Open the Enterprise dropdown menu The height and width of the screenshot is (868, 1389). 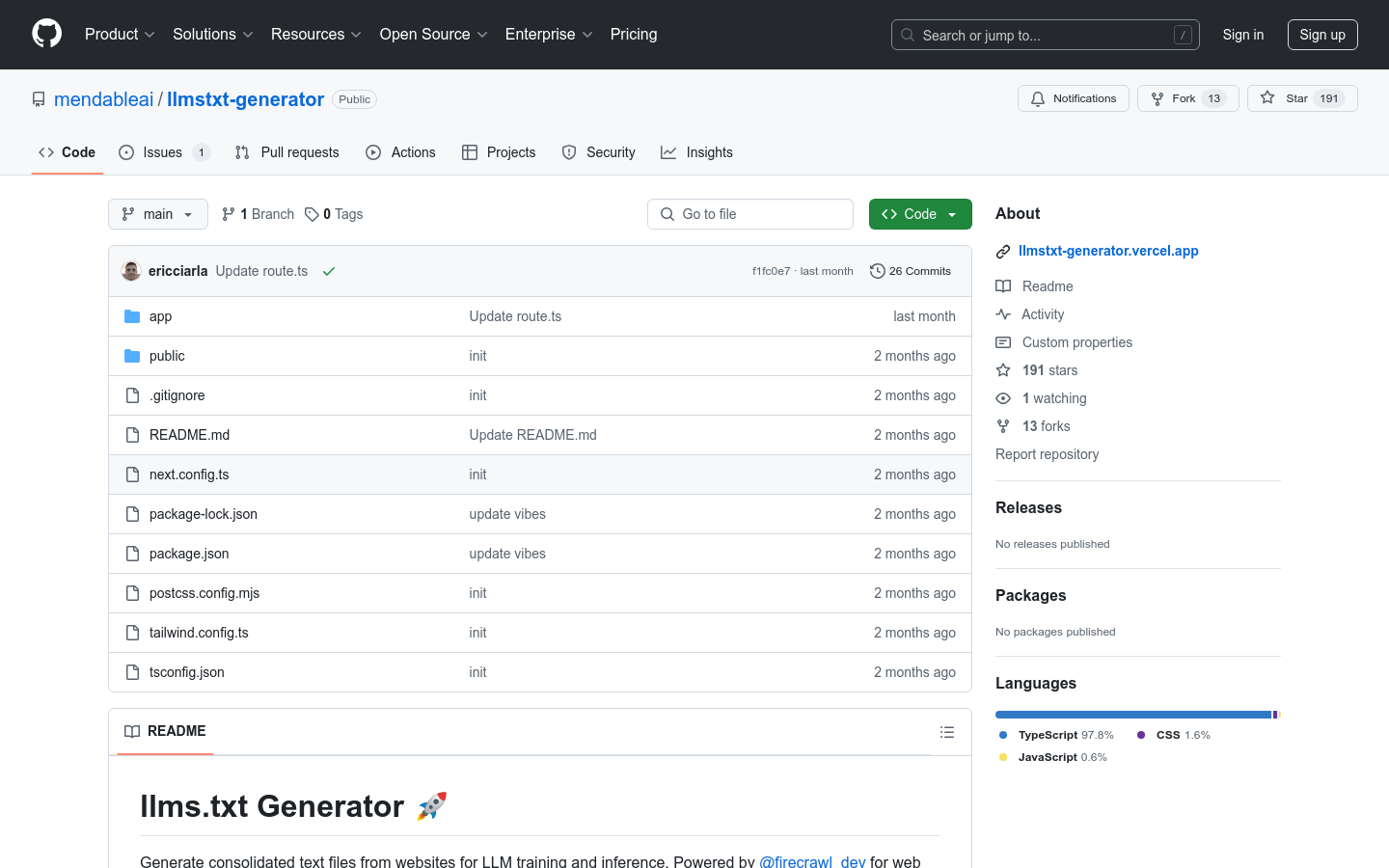[549, 34]
